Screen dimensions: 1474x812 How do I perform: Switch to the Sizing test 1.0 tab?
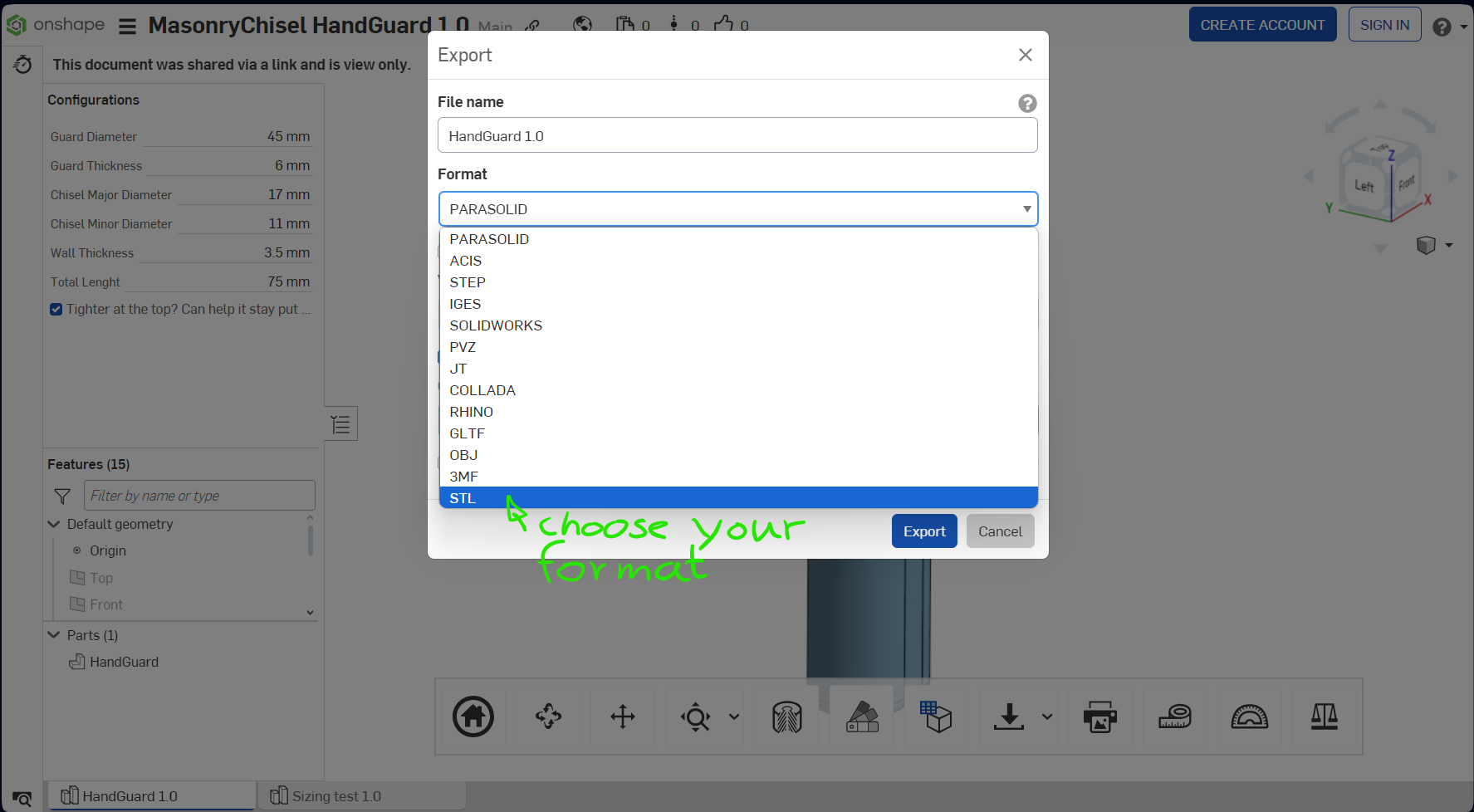point(361,796)
